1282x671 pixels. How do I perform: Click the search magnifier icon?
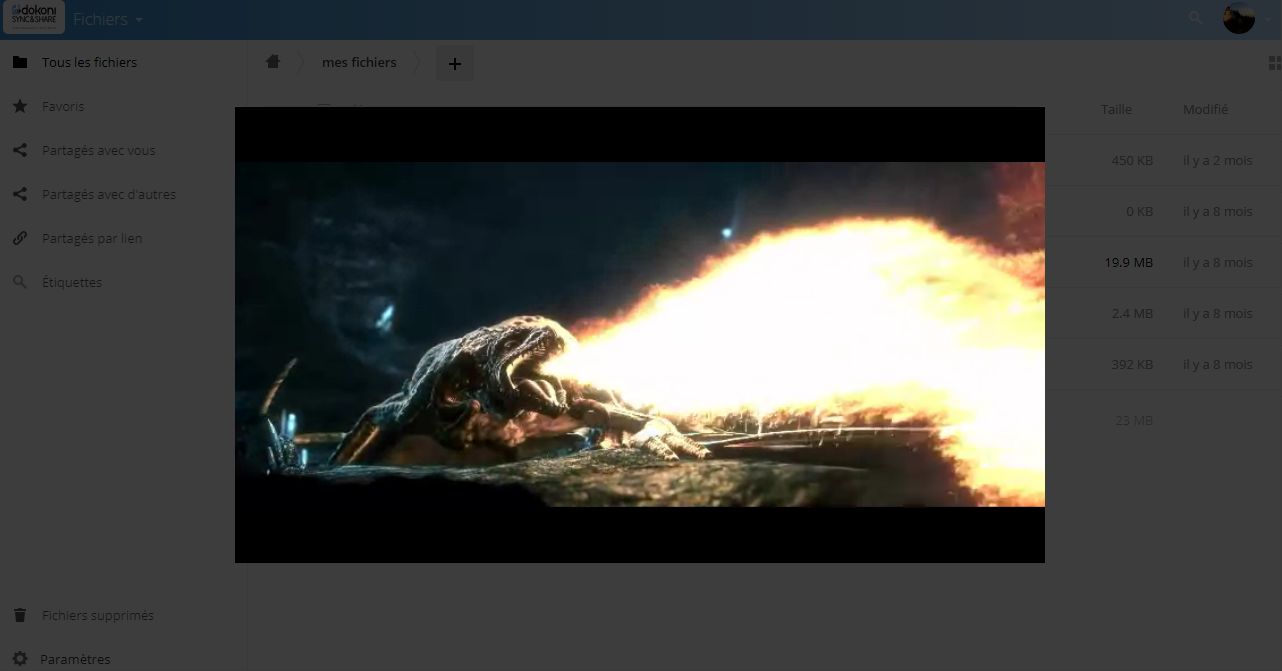1195,18
